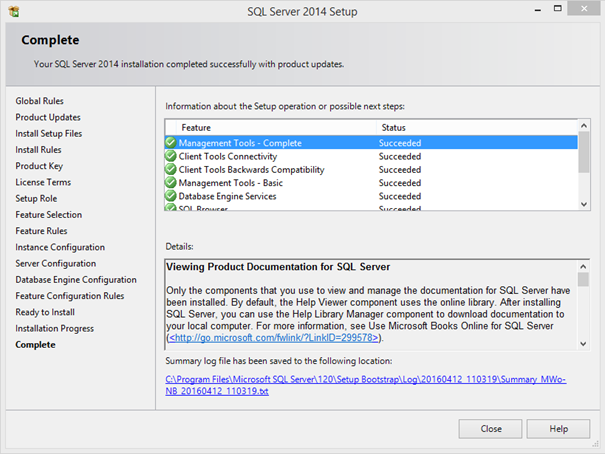Image resolution: width=605 pixels, height=454 pixels.
Task: Click the bold Complete step in sidebar
Action: pyautogui.click(x=35, y=345)
